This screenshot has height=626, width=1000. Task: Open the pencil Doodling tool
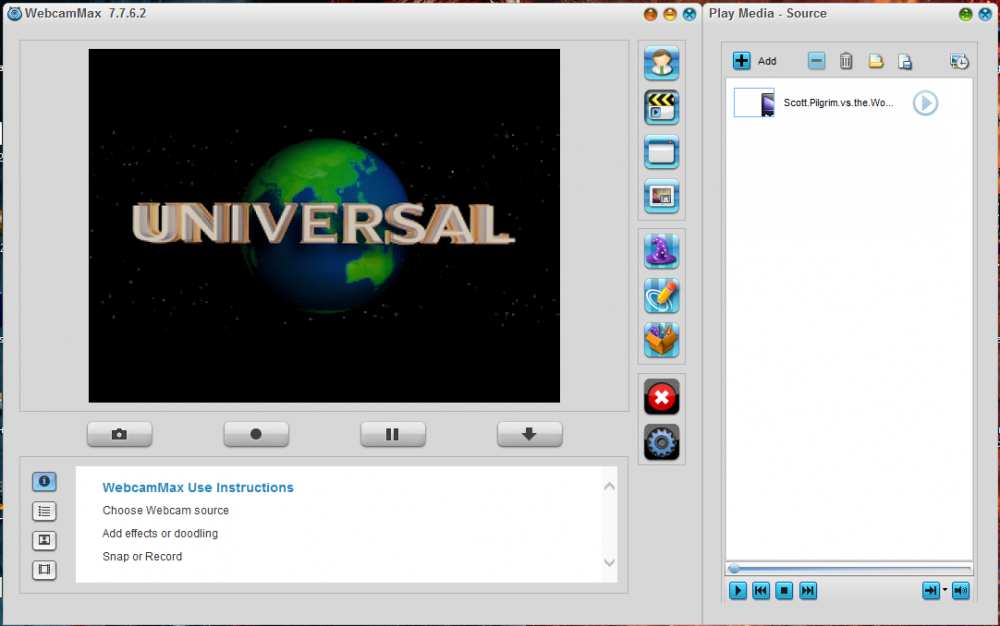[661, 296]
